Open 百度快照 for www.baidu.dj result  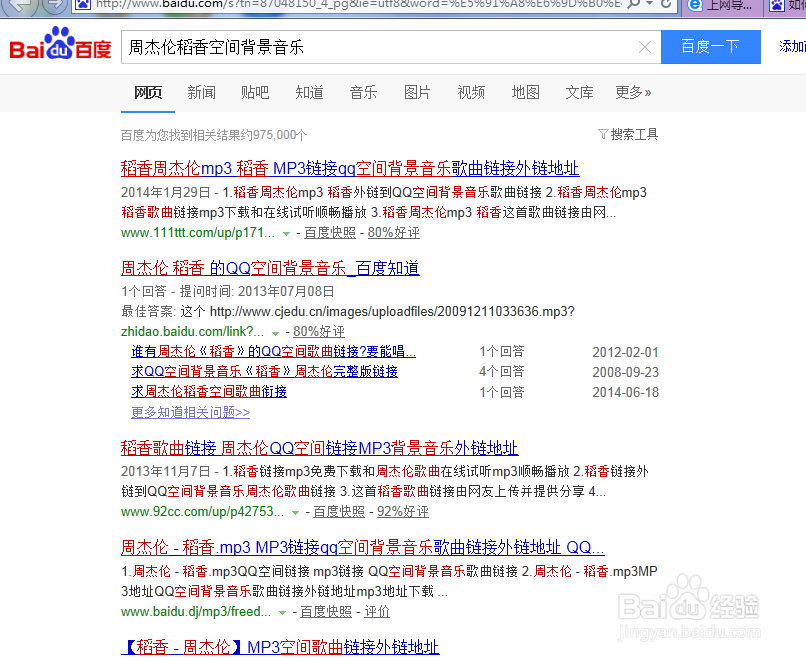[326, 612]
